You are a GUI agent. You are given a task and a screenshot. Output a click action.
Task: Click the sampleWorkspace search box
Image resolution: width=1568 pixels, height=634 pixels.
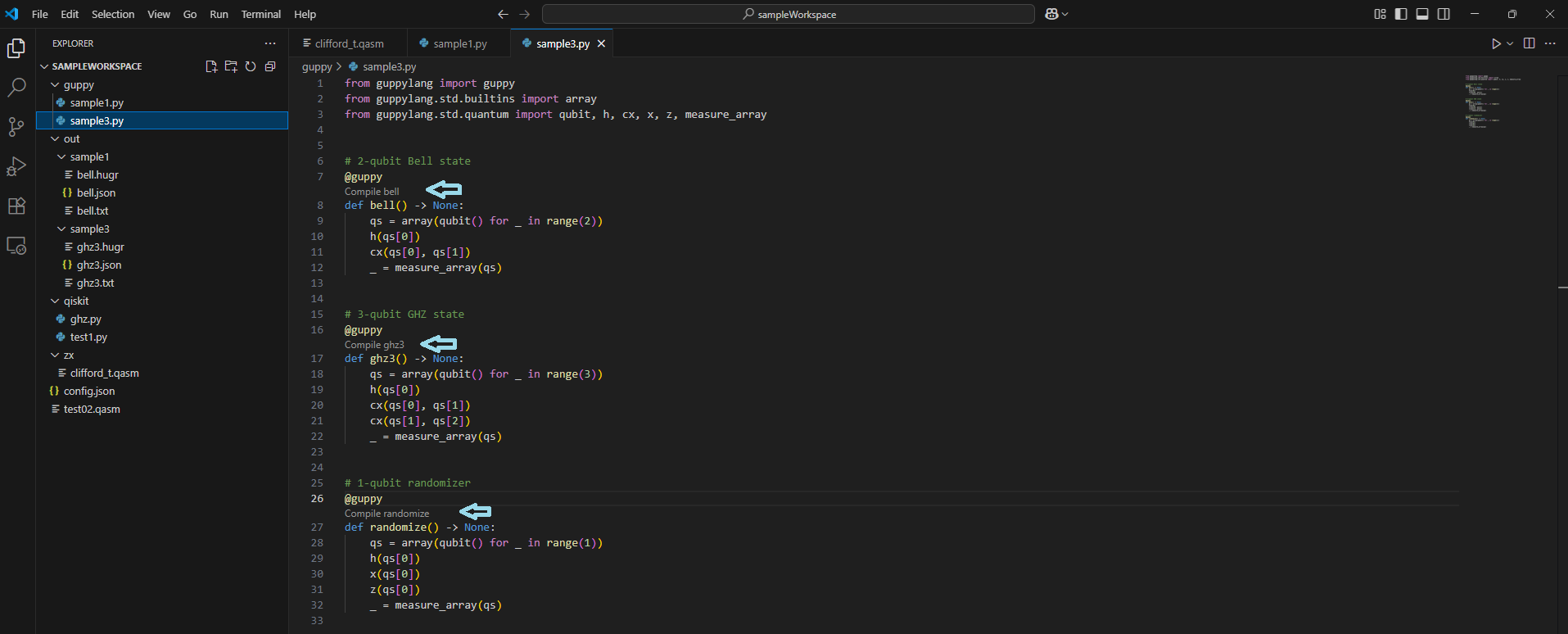tap(789, 14)
